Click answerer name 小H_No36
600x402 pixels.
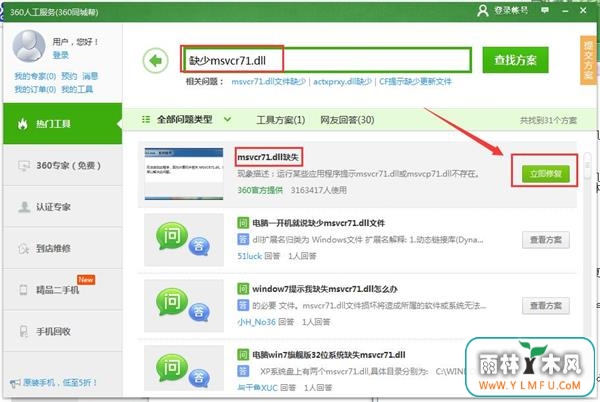256,322
